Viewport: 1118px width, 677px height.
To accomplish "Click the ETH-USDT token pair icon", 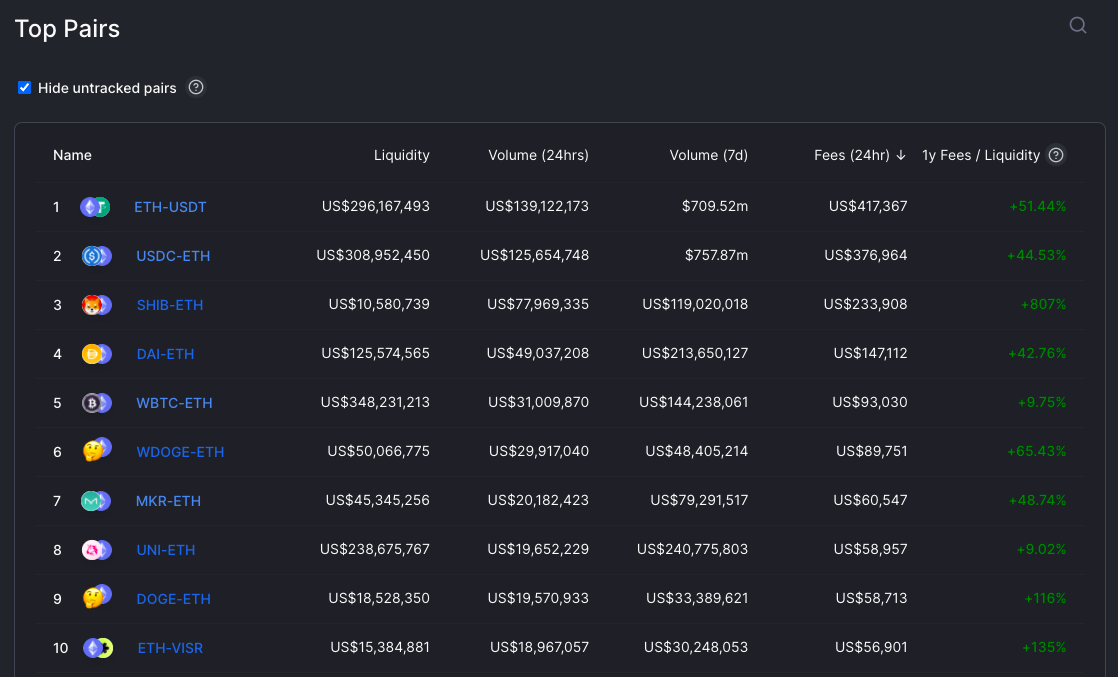I will click(x=95, y=207).
